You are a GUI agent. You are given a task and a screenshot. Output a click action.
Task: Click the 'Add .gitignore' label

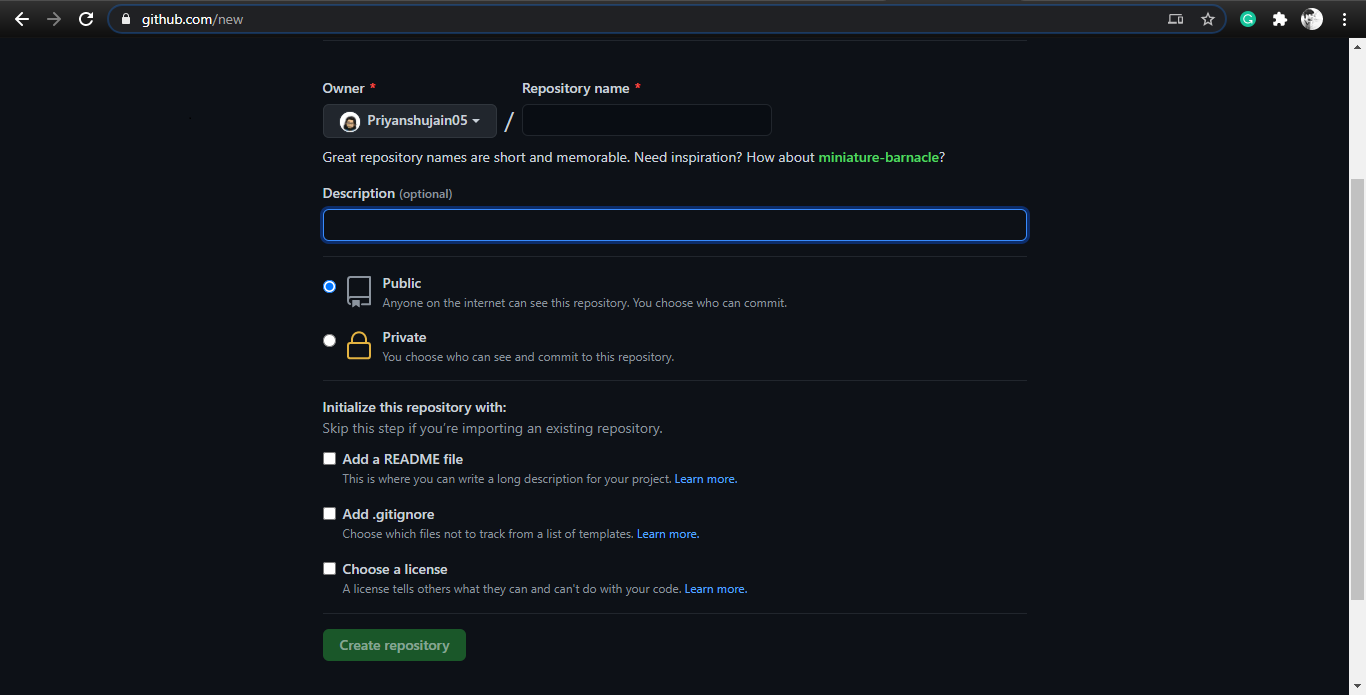(x=388, y=514)
